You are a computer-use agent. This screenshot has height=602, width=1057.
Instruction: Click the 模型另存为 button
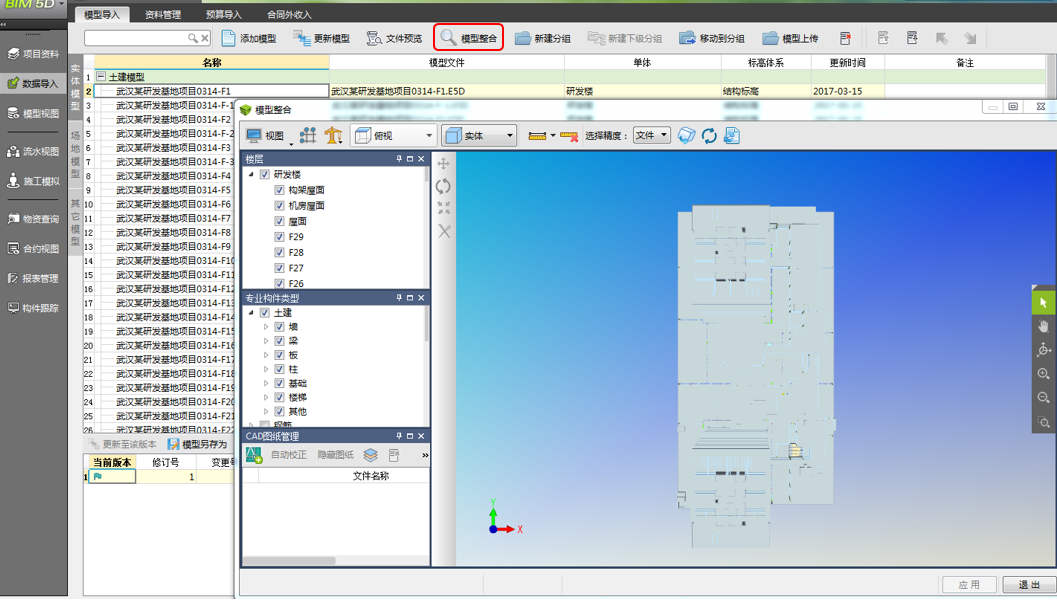[x=198, y=444]
